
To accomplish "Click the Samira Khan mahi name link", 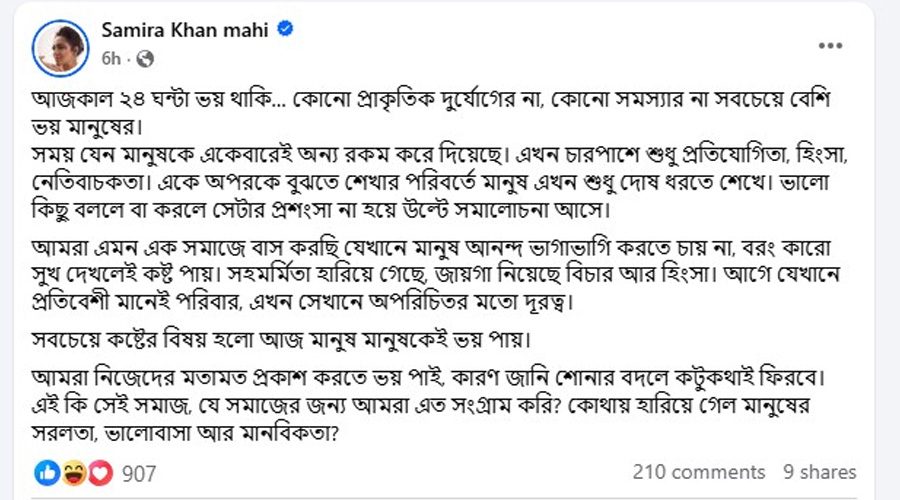I will pyautogui.click(x=185, y=30).
